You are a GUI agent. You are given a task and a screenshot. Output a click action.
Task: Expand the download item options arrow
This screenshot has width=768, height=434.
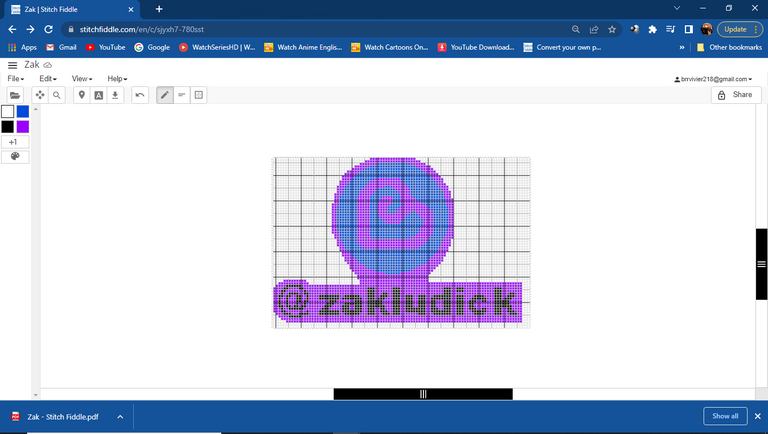coord(120,417)
